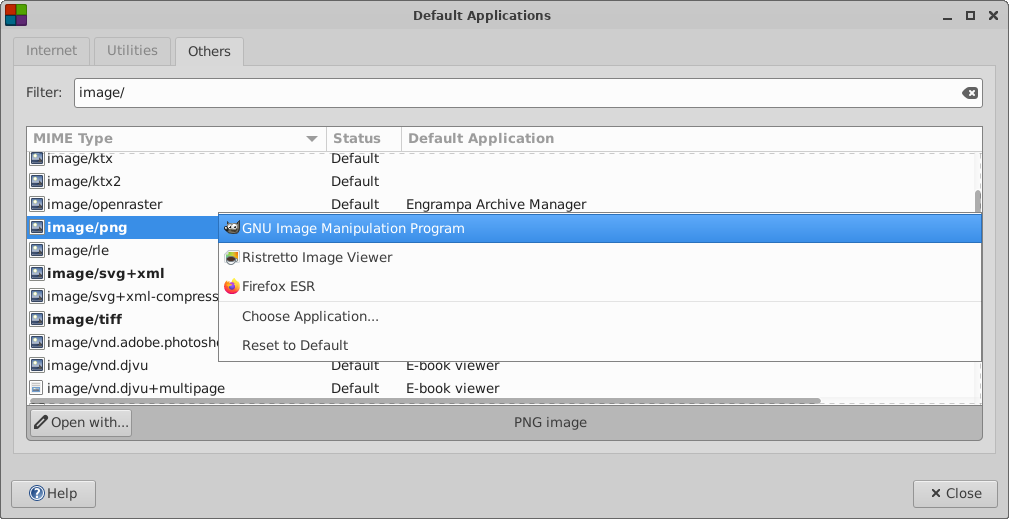Click the horizontal scrollbar under the MIME list
The width and height of the screenshot is (1009, 519).
pyautogui.click(x=425, y=401)
